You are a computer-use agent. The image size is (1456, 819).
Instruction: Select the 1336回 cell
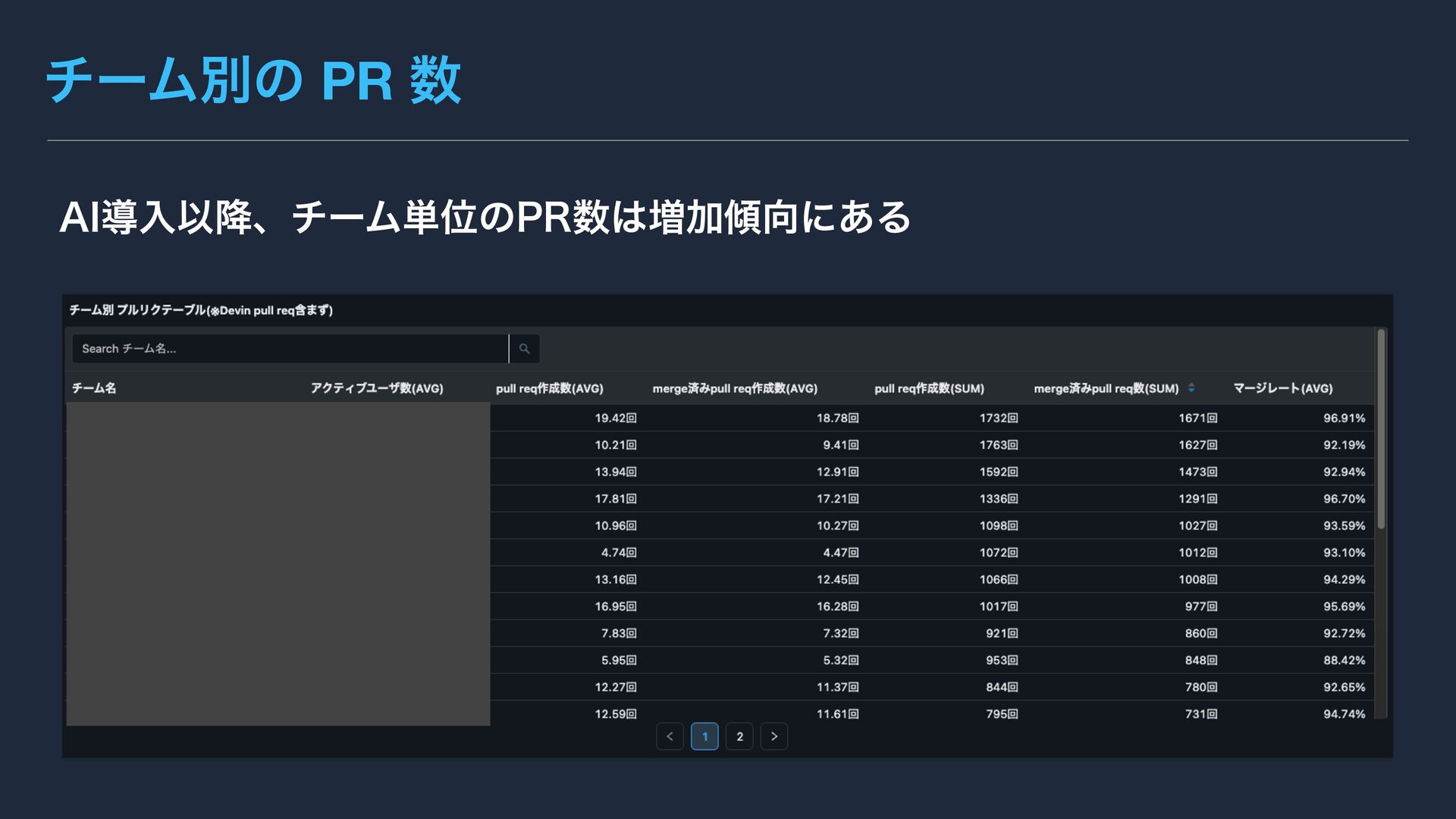click(999, 499)
